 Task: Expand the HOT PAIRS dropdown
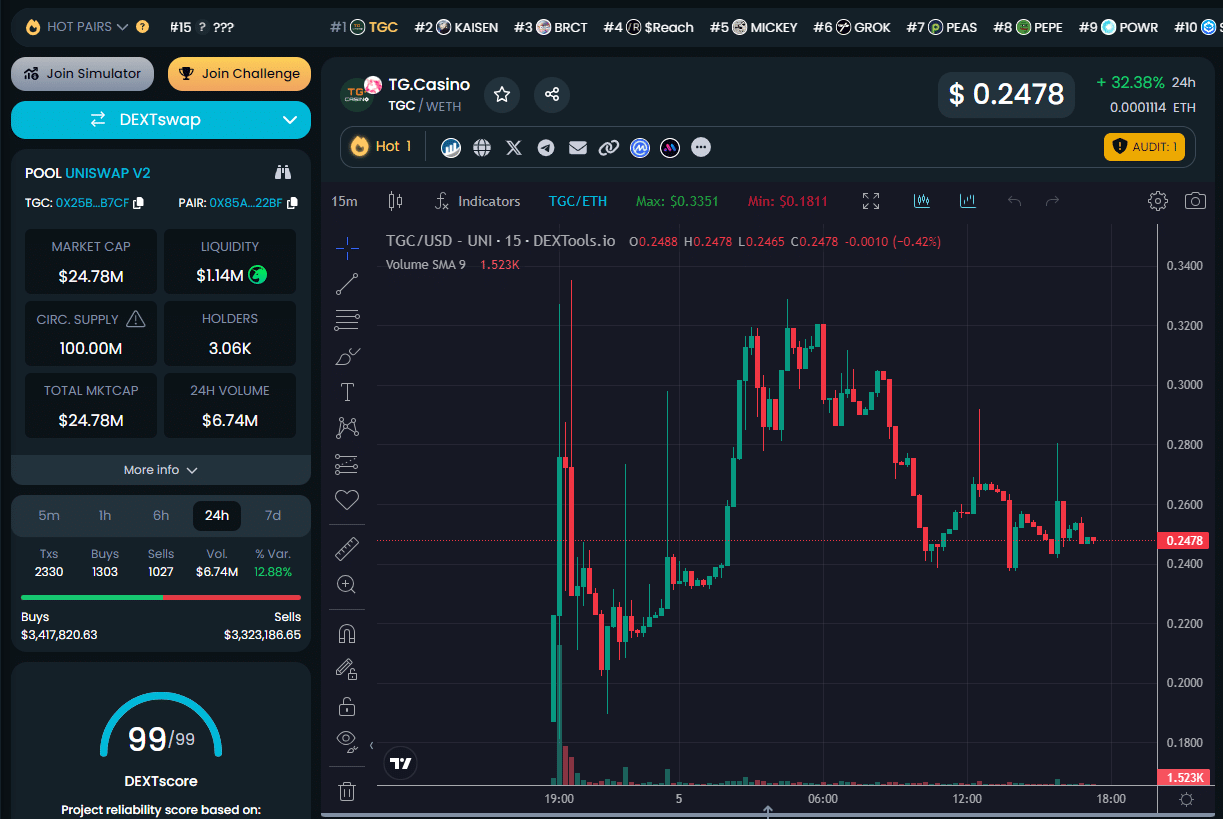88,27
